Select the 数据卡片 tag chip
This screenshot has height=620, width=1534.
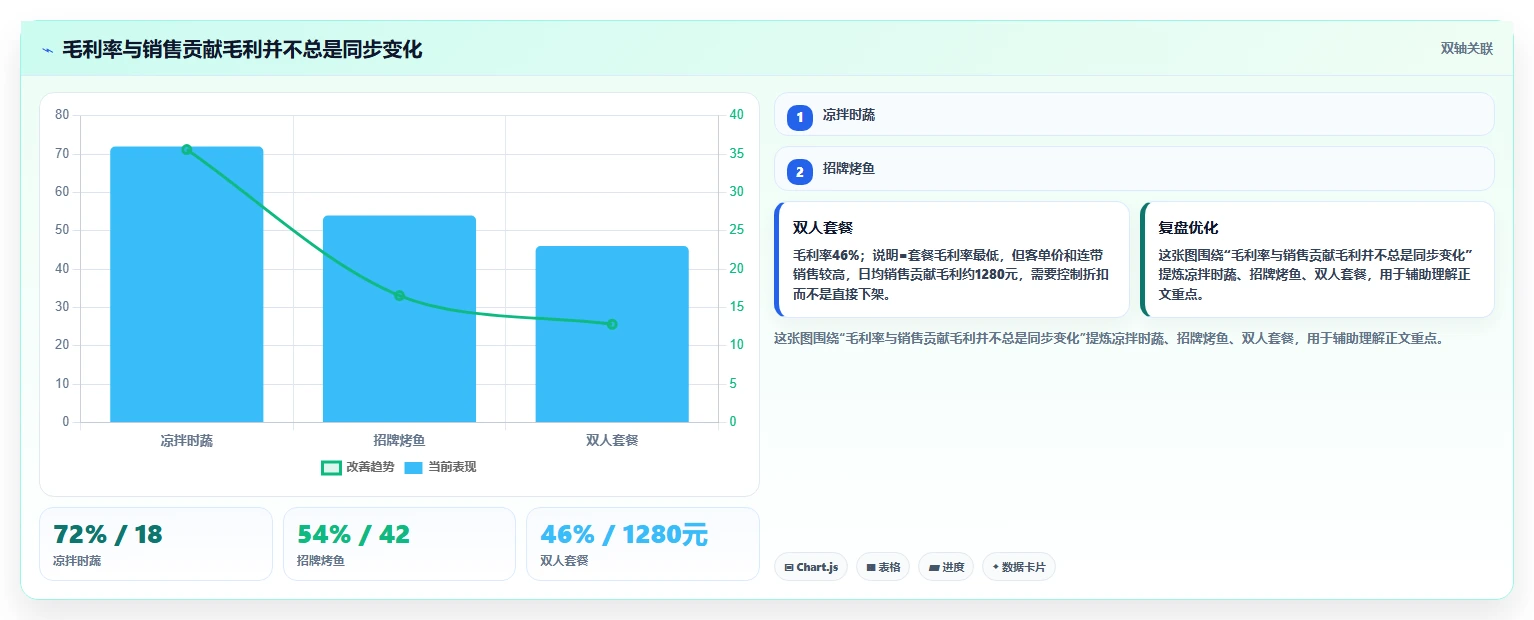click(1019, 567)
